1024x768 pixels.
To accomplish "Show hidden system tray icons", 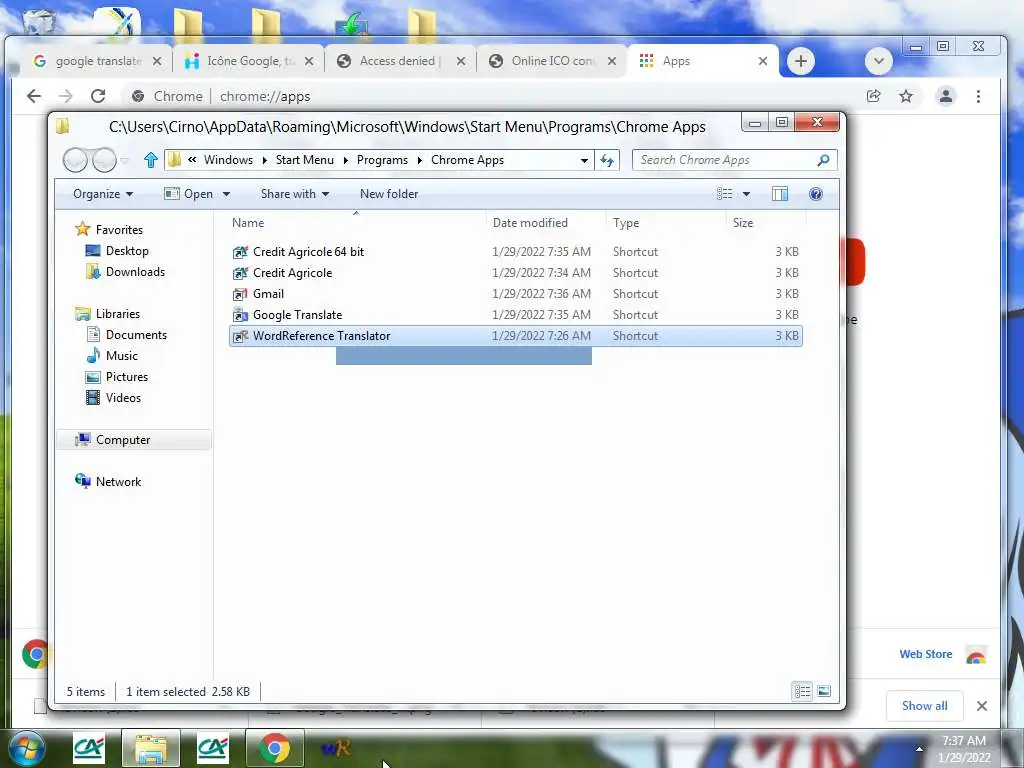I will (920, 748).
